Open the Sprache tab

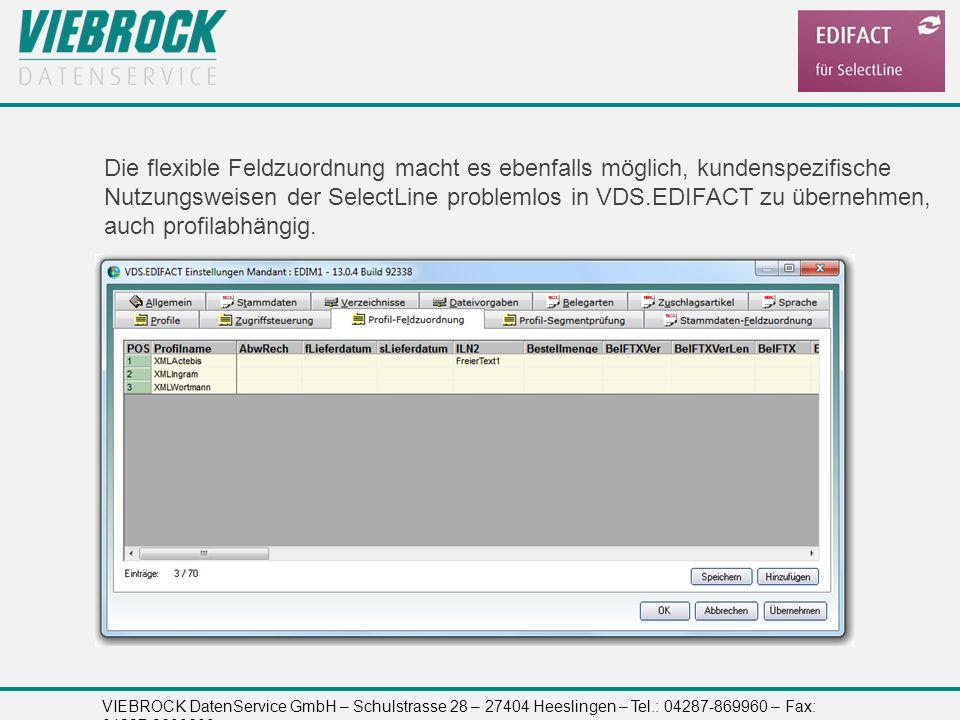pyautogui.click(x=790, y=302)
